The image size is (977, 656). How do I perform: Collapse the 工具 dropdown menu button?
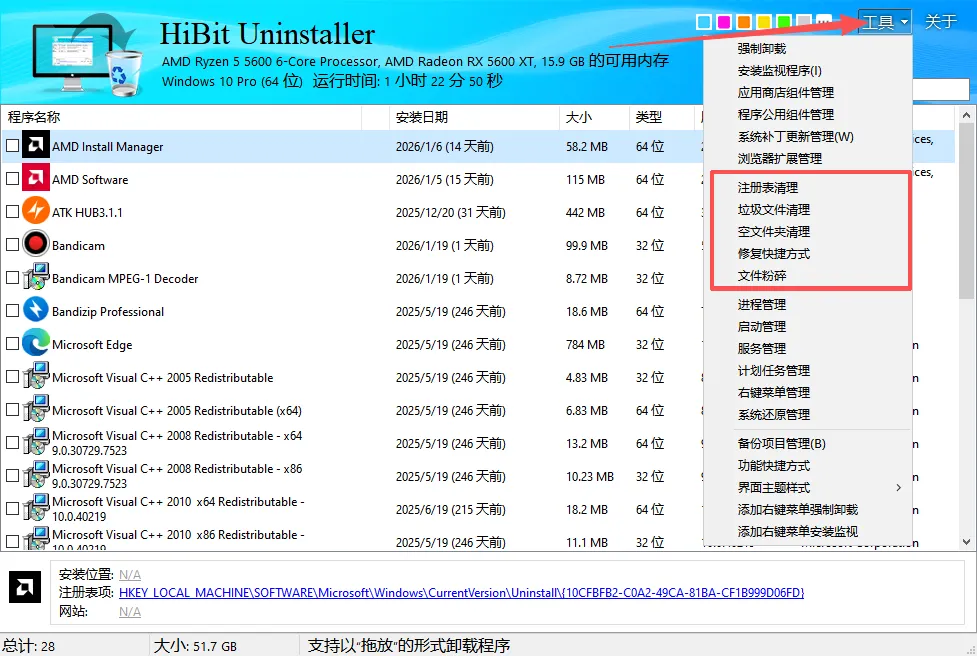click(885, 22)
